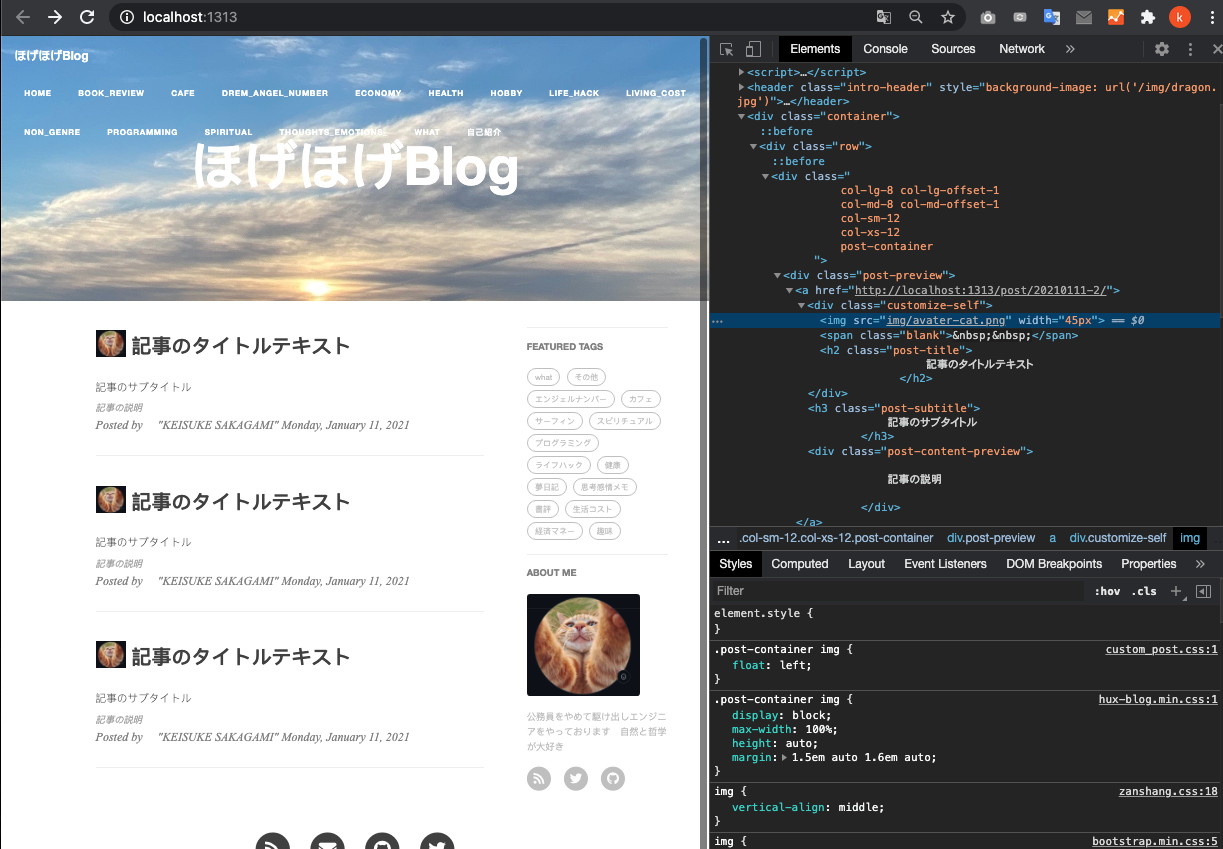
Task: Toggle the device toolbar emulation
Action: (x=753, y=49)
